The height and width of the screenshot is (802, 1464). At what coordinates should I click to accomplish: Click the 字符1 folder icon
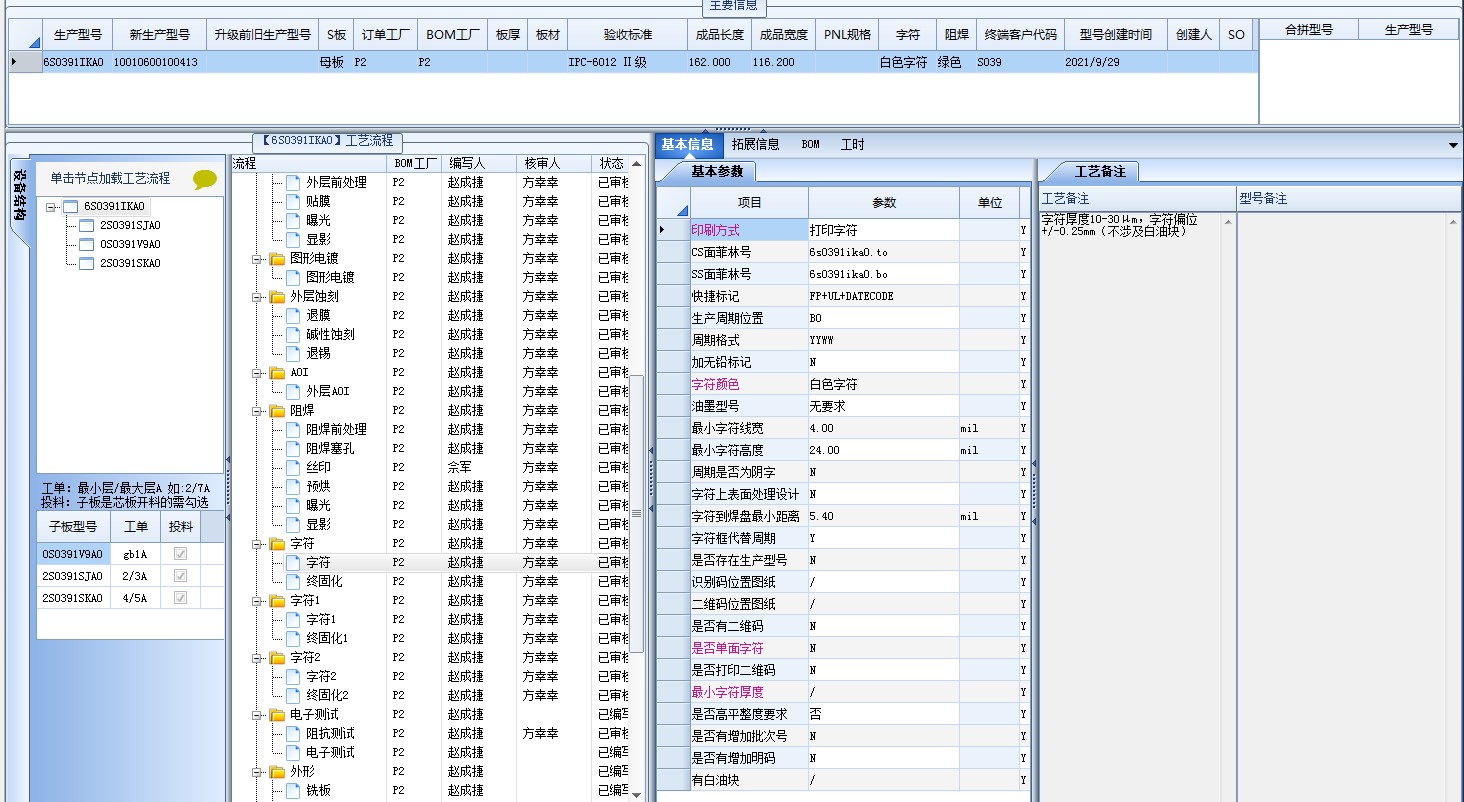coord(277,600)
